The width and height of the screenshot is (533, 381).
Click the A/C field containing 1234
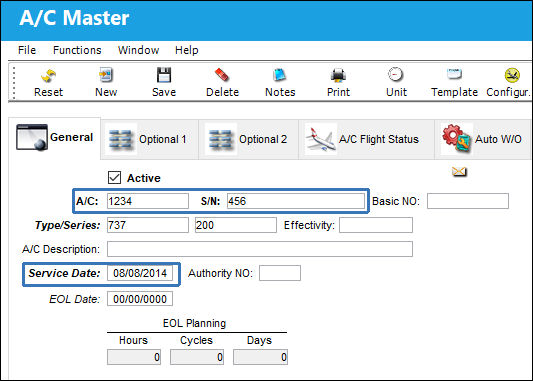(148, 201)
